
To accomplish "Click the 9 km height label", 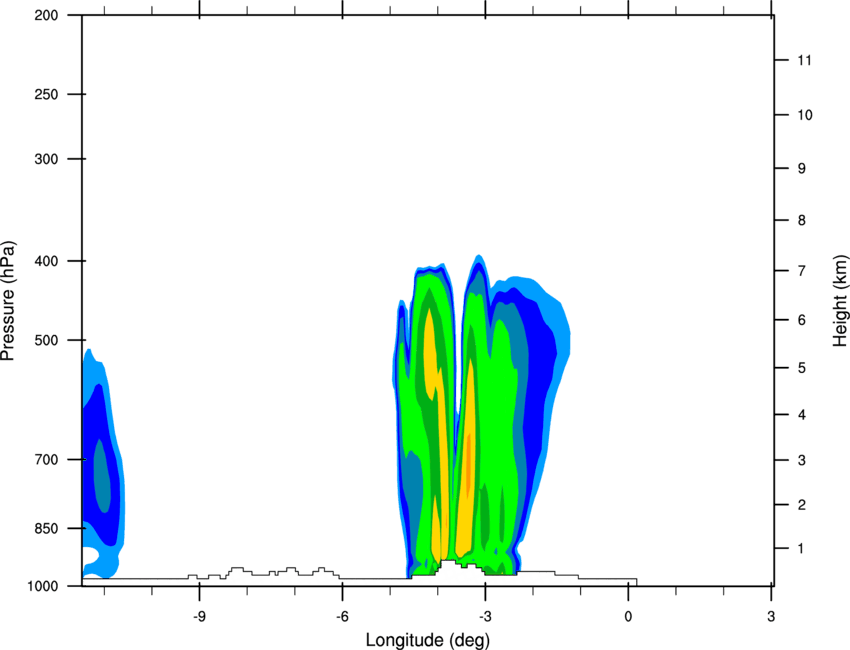I will coord(802,168).
